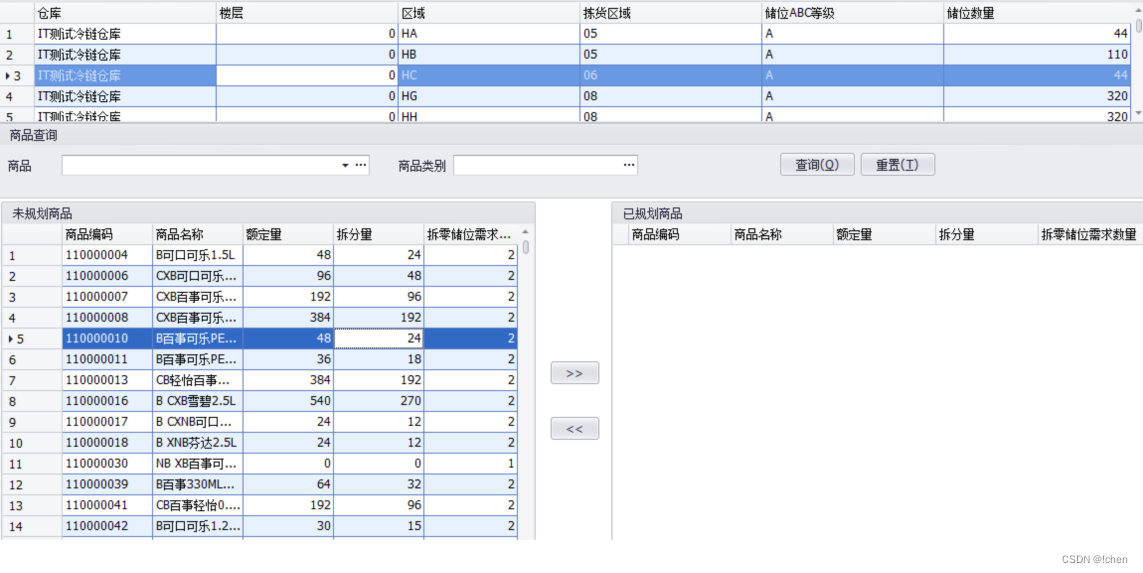Select product code 110000004
Screen dimensions: 1143x573
click(107, 255)
